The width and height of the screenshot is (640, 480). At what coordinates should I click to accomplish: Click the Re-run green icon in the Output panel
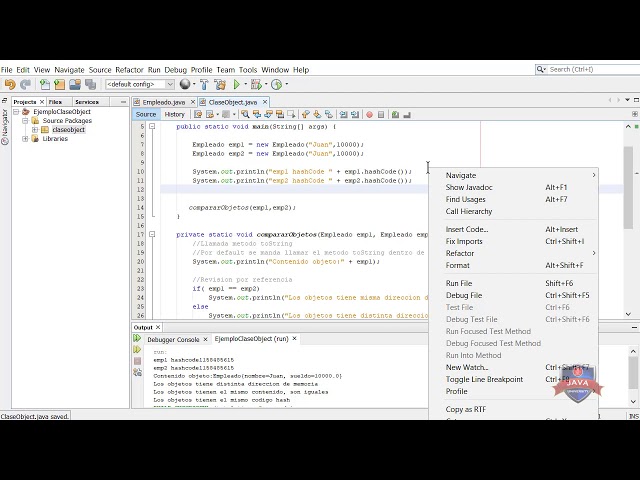(137, 338)
